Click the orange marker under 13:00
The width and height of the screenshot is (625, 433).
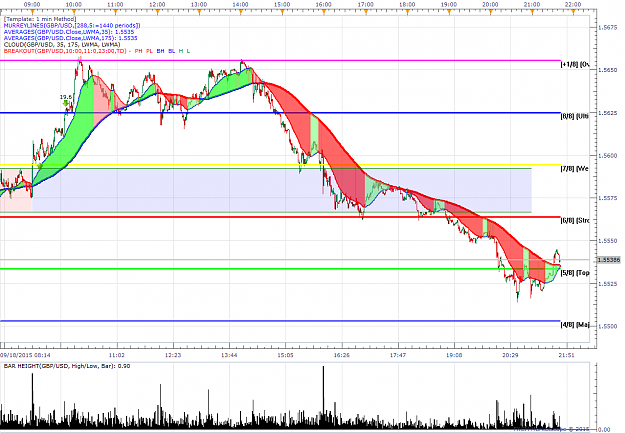tap(199, 13)
